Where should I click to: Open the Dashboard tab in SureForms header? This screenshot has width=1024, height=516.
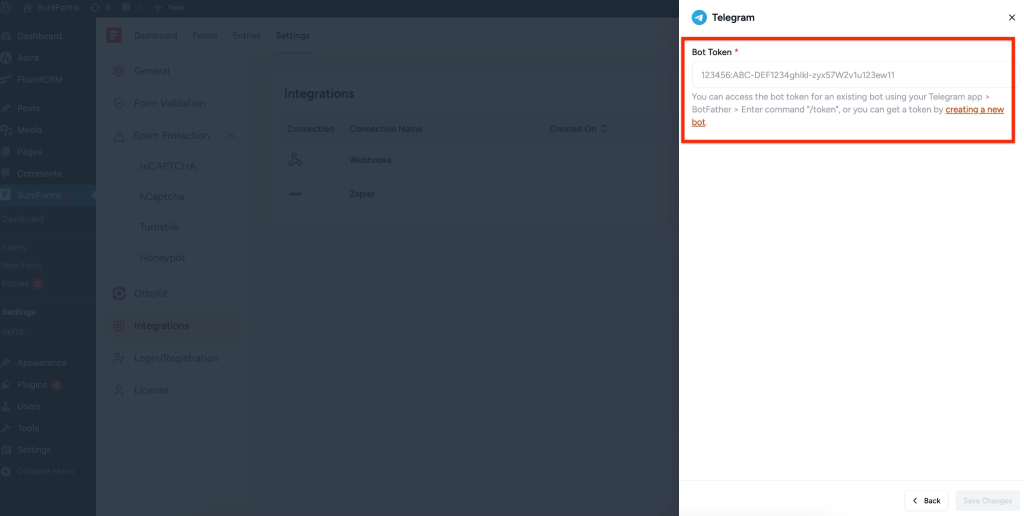155,35
